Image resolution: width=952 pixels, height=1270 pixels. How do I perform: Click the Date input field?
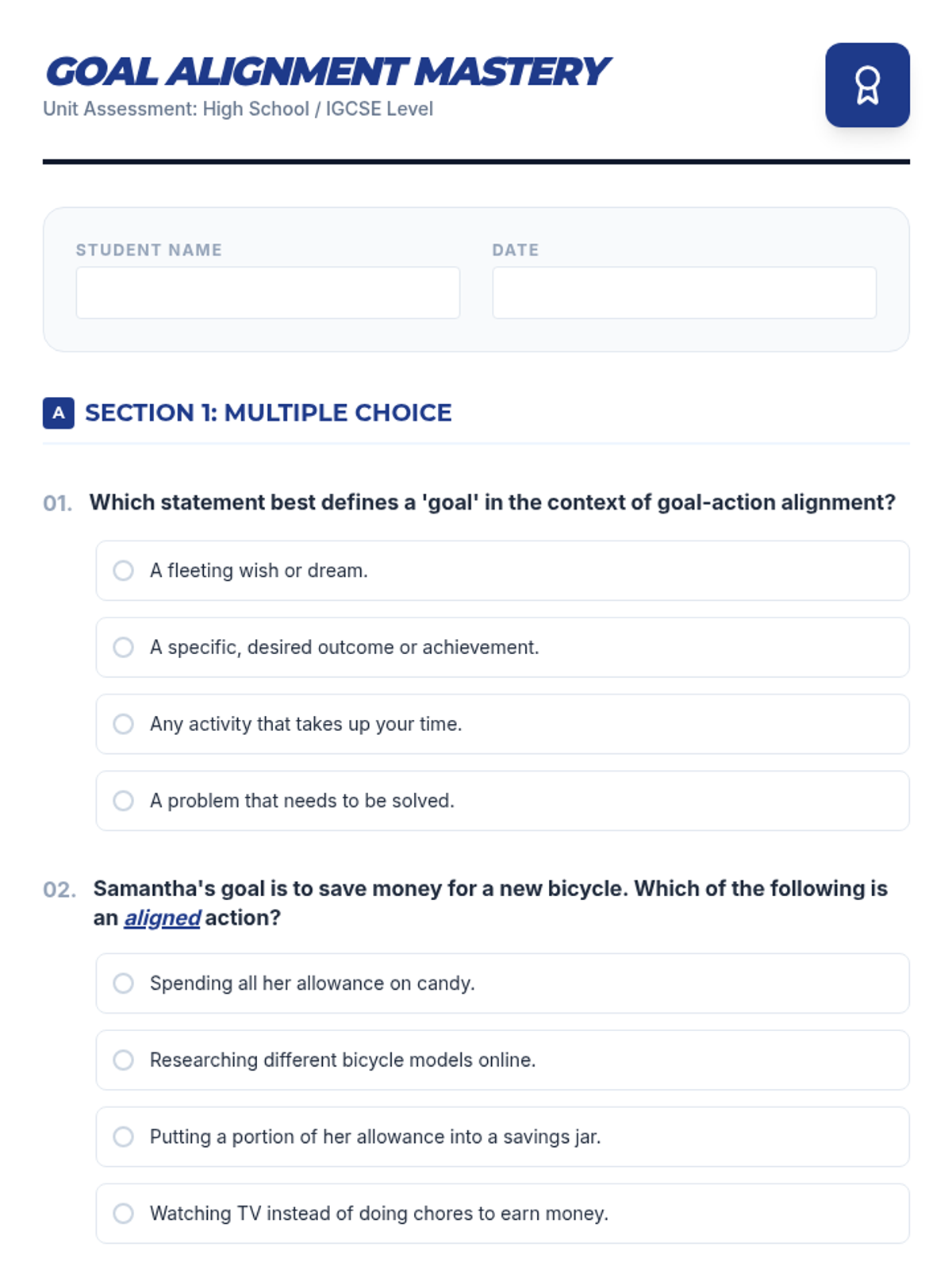684,293
